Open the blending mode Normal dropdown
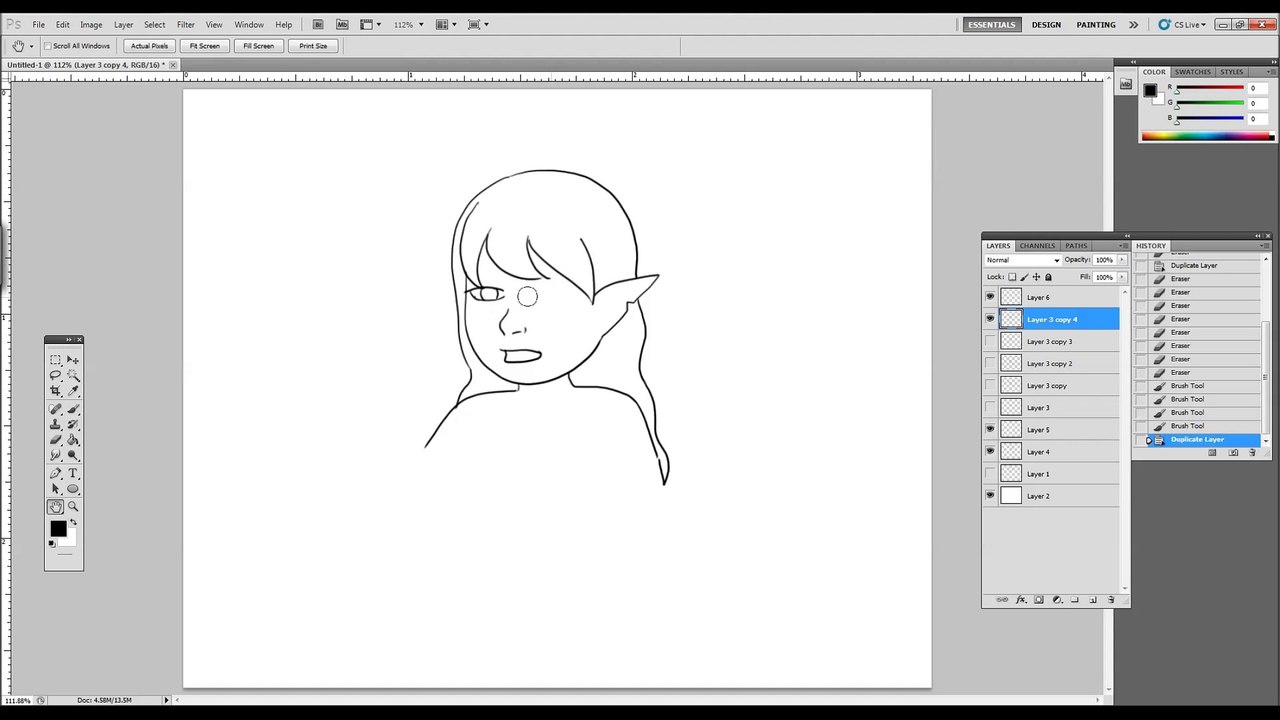Viewport: 1280px width, 720px height. coord(1023,260)
